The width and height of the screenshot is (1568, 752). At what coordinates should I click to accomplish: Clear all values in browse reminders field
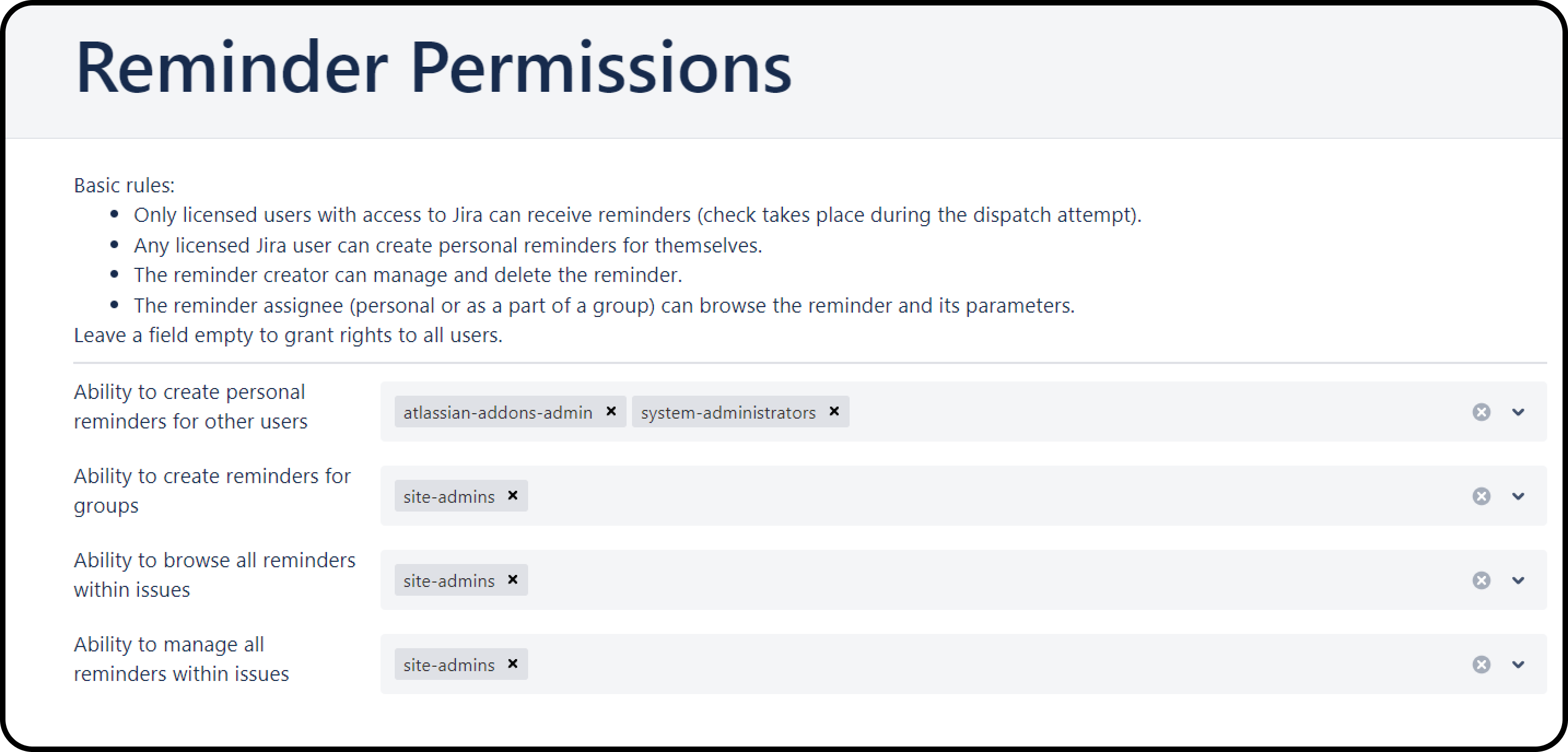[1481, 580]
